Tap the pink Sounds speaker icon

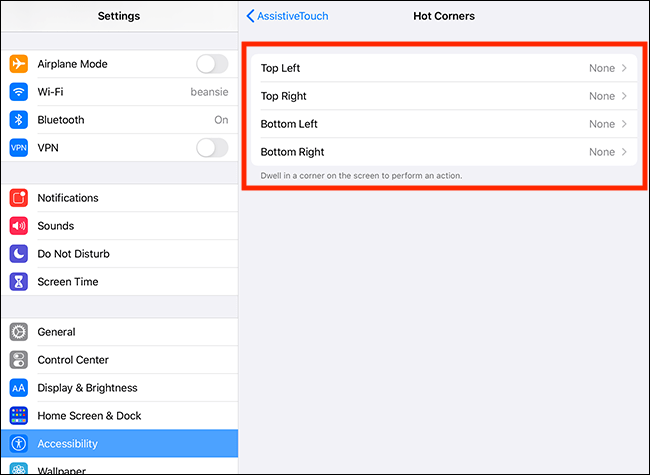(19, 226)
